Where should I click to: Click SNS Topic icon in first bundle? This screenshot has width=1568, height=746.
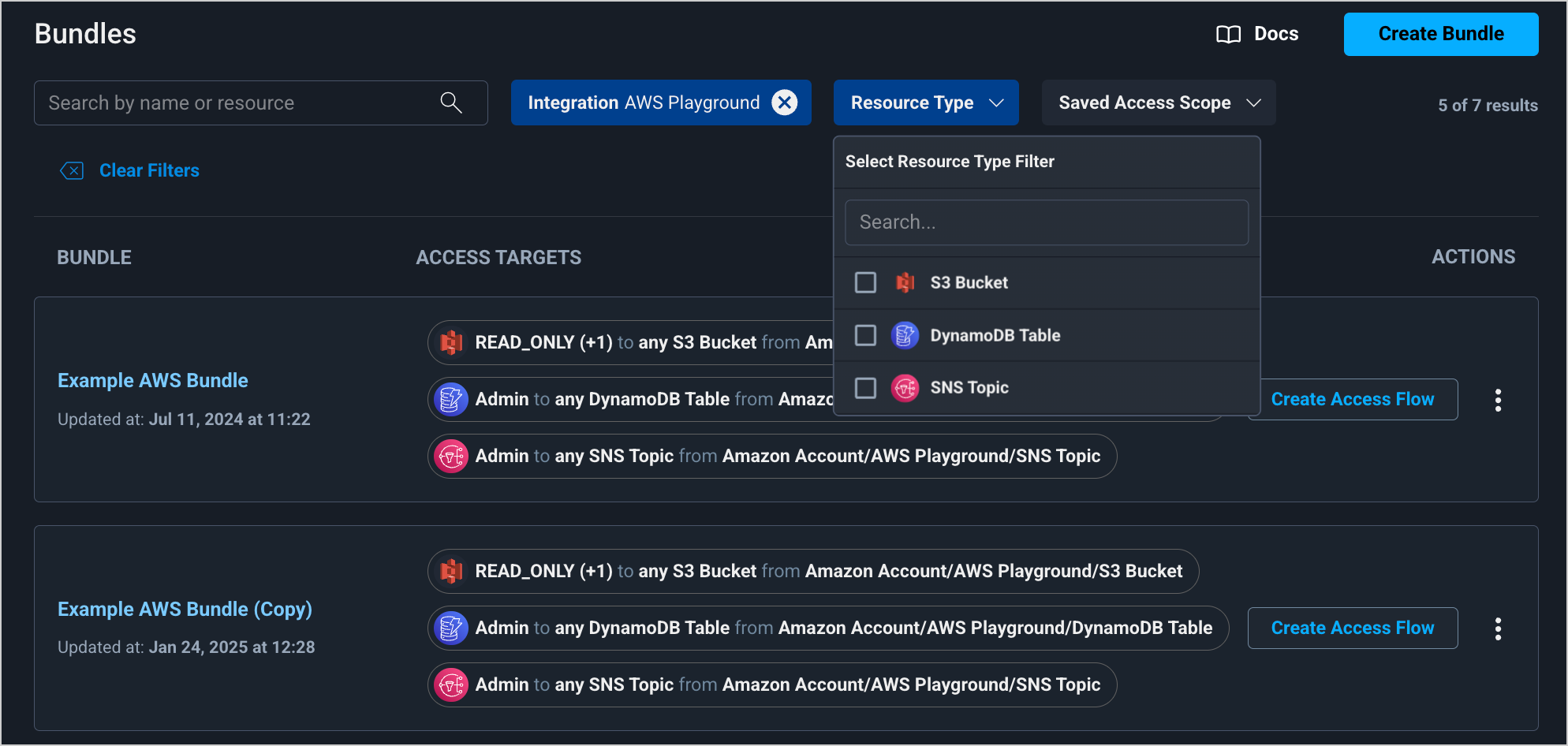[x=452, y=457]
